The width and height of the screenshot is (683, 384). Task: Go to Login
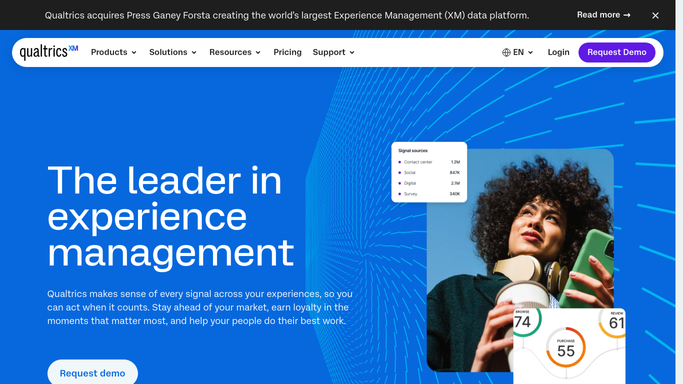click(558, 52)
